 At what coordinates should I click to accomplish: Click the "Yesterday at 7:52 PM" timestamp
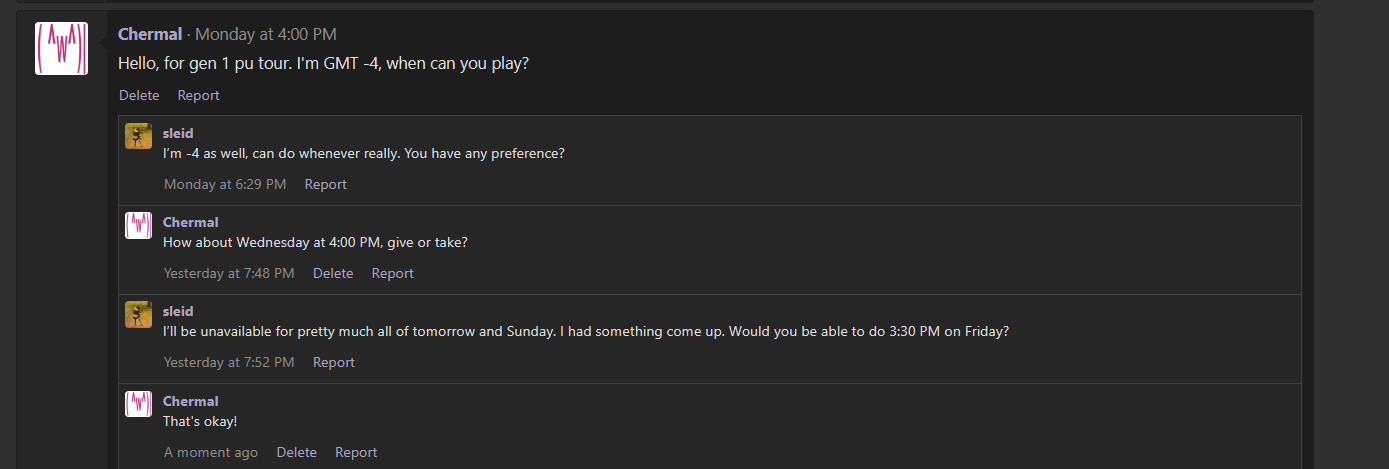[x=229, y=362]
